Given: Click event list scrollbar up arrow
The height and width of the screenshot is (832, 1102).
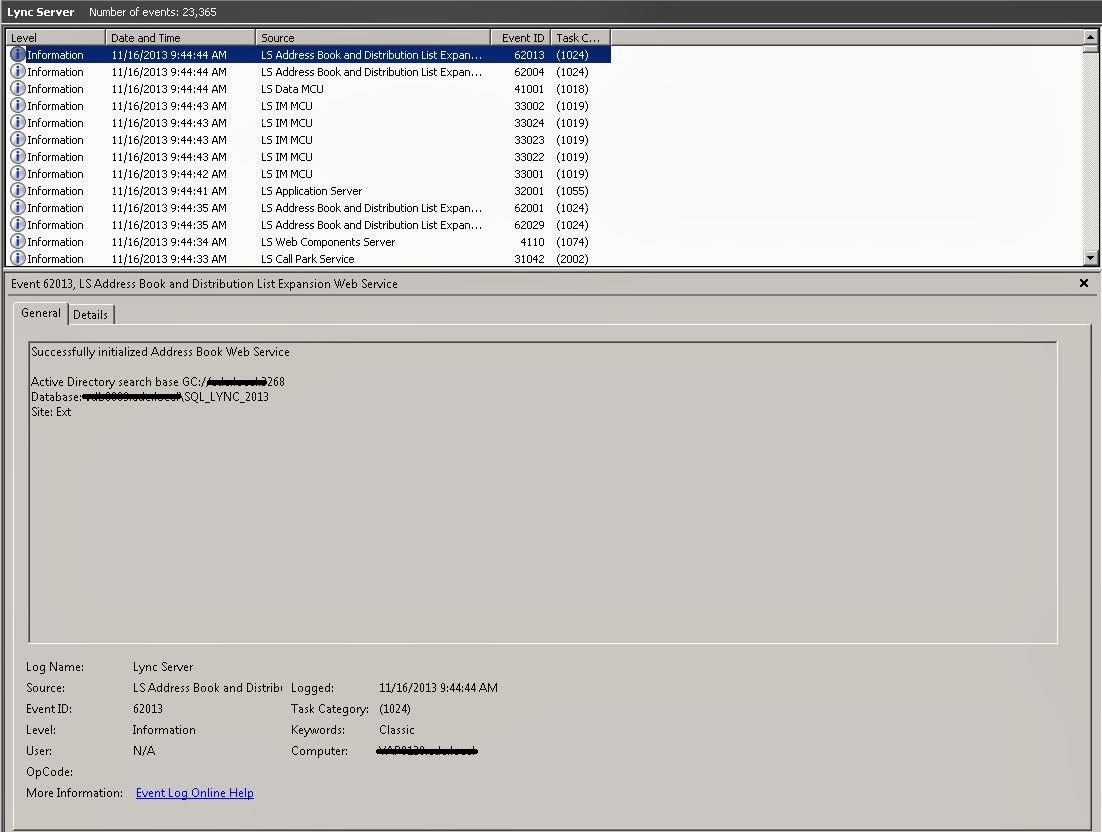Looking at the screenshot, I should click(x=1090, y=37).
